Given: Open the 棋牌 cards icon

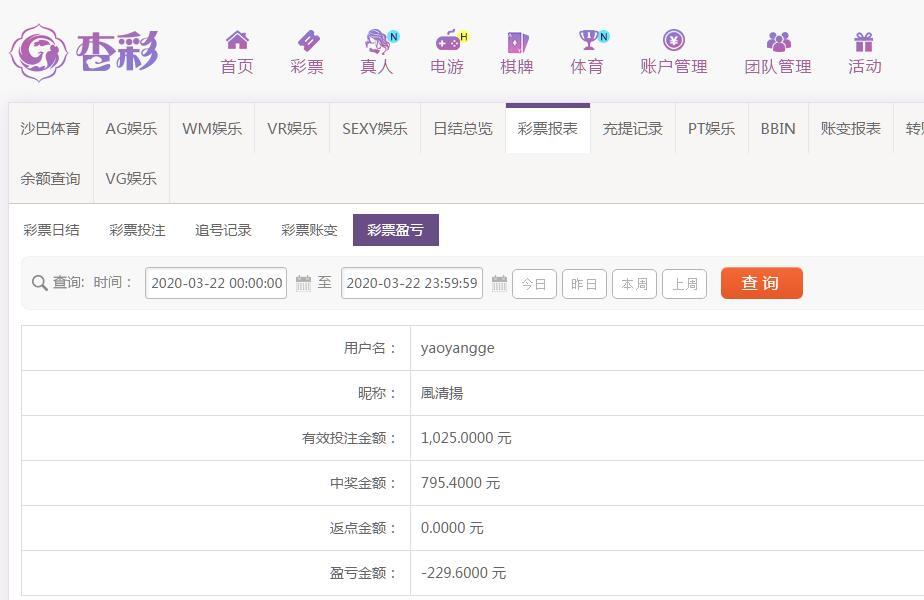Looking at the screenshot, I should coord(517,42).
